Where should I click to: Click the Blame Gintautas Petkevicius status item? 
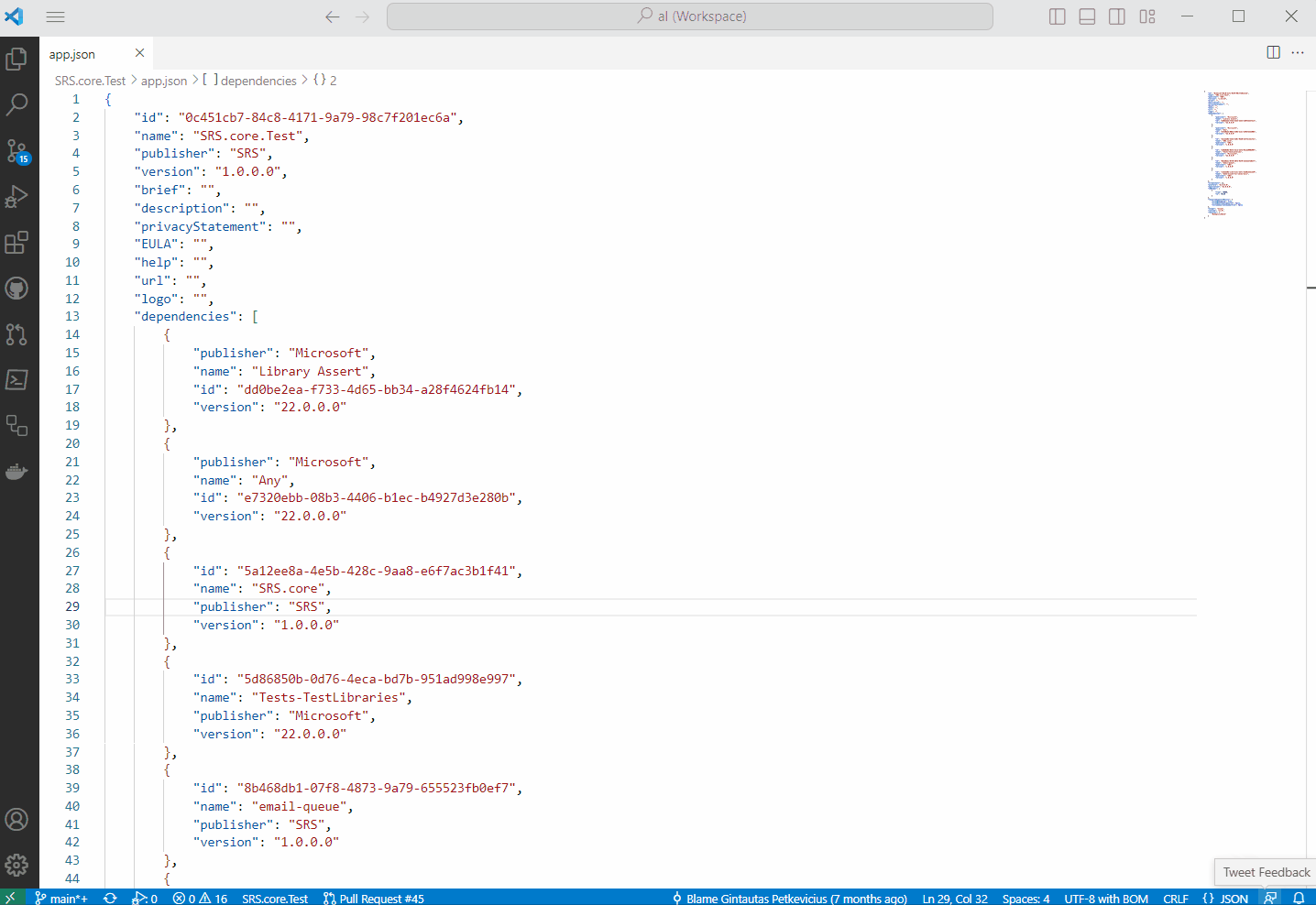[790, 898]
